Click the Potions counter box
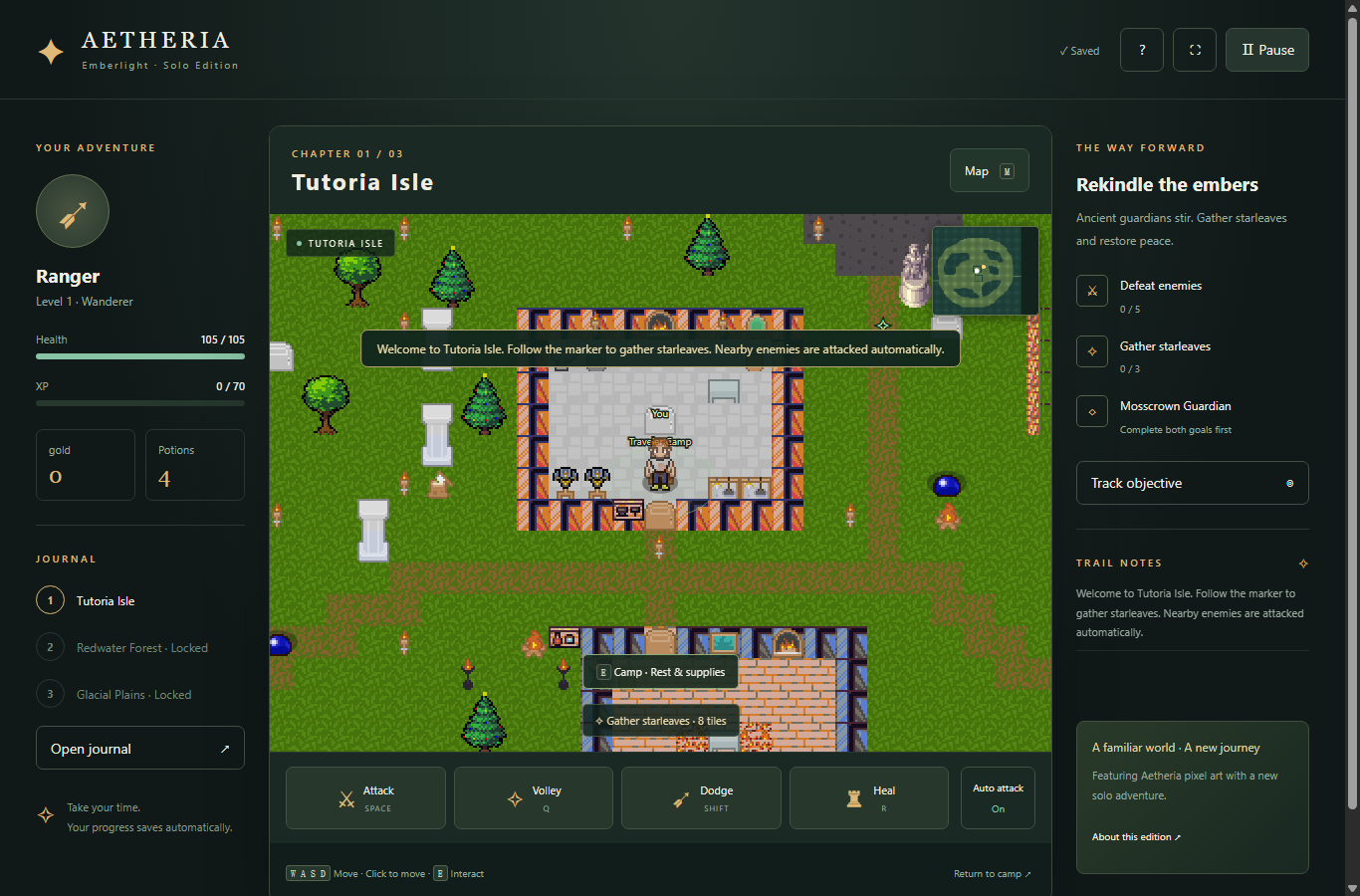The height and width of the screenshot is (896, 1360). click(195, 465)
